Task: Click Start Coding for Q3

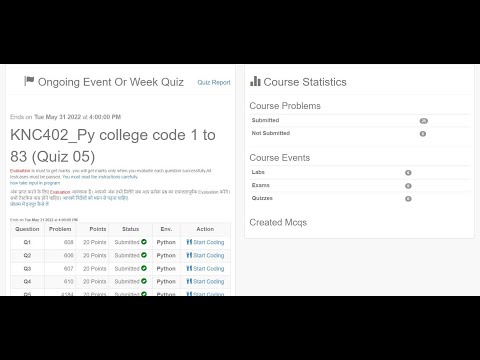Action: [x=205, y=268]
